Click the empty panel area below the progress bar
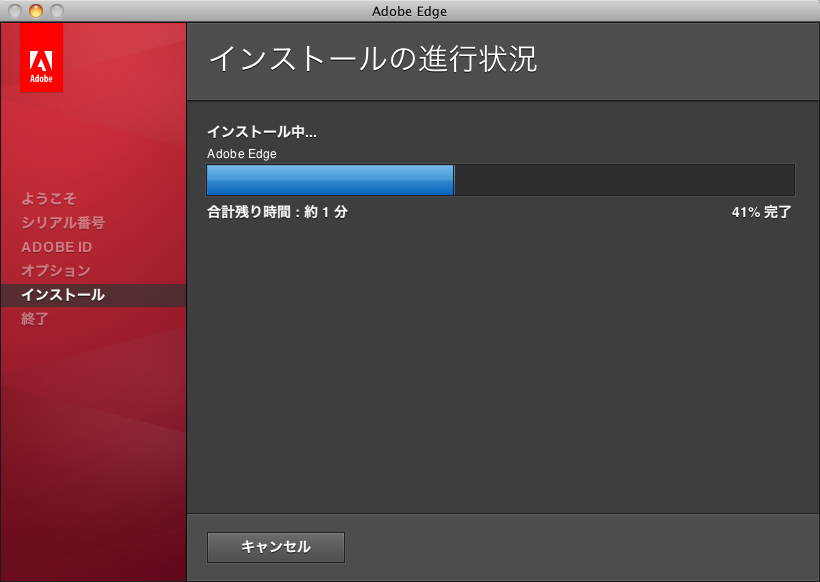This screenshot has width=820, height=582. point(500,370)
